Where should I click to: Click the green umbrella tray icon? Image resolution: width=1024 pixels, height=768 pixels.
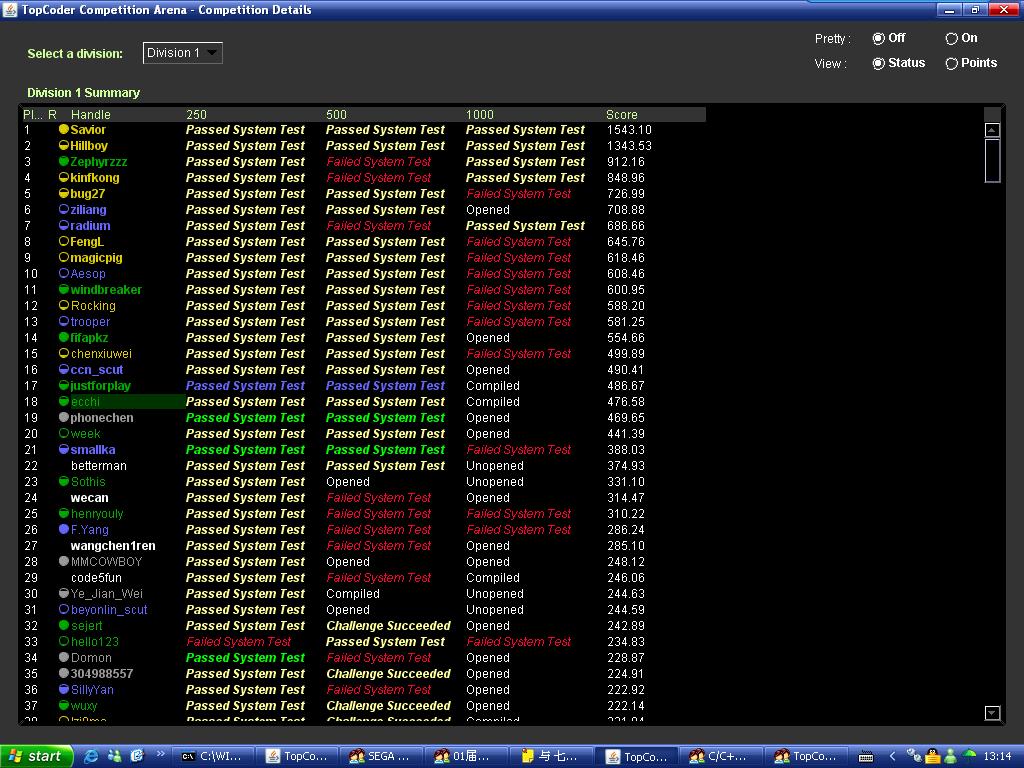tap(969, 756)
